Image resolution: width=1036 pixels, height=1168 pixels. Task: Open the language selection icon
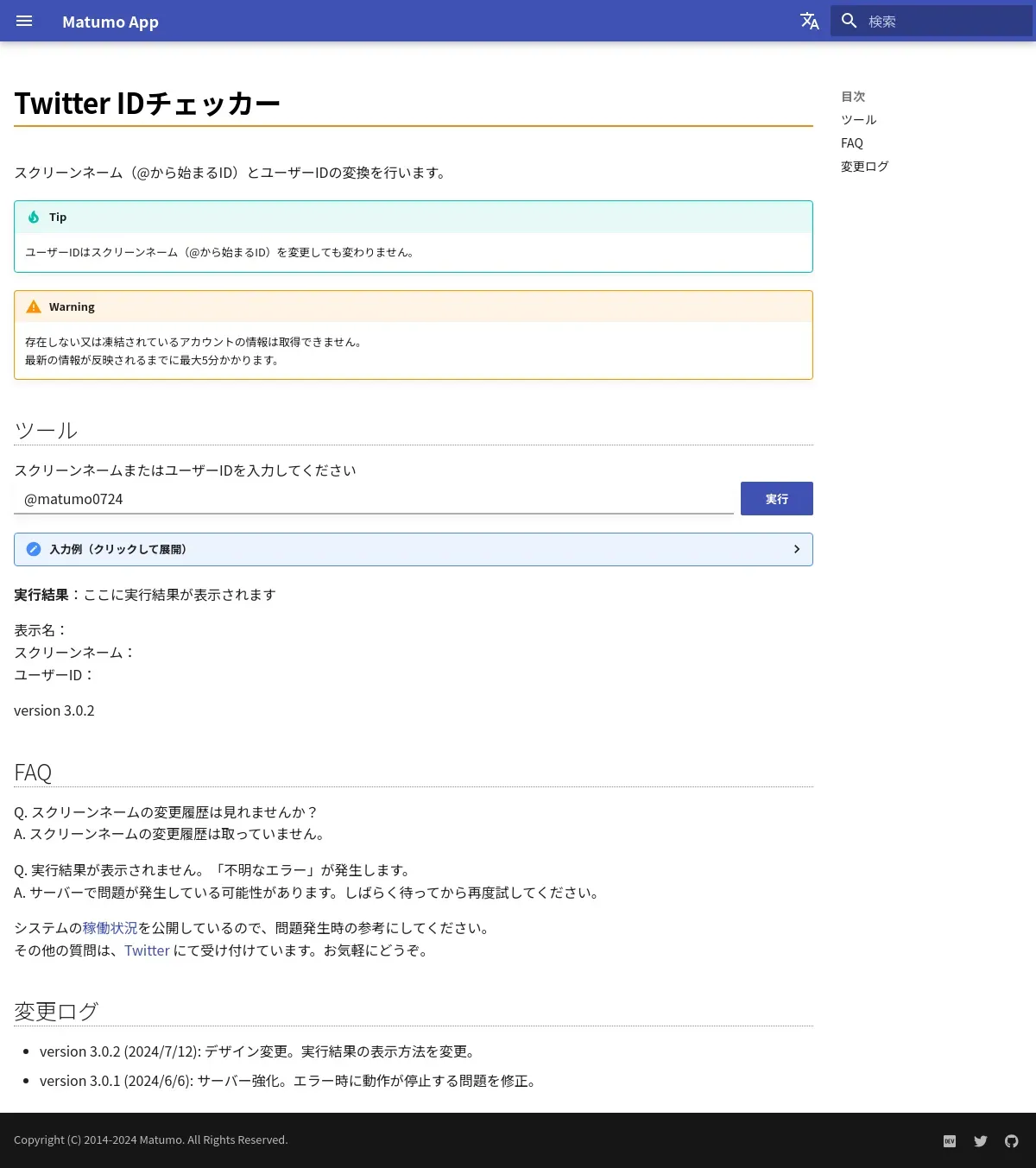click(809, 21)
